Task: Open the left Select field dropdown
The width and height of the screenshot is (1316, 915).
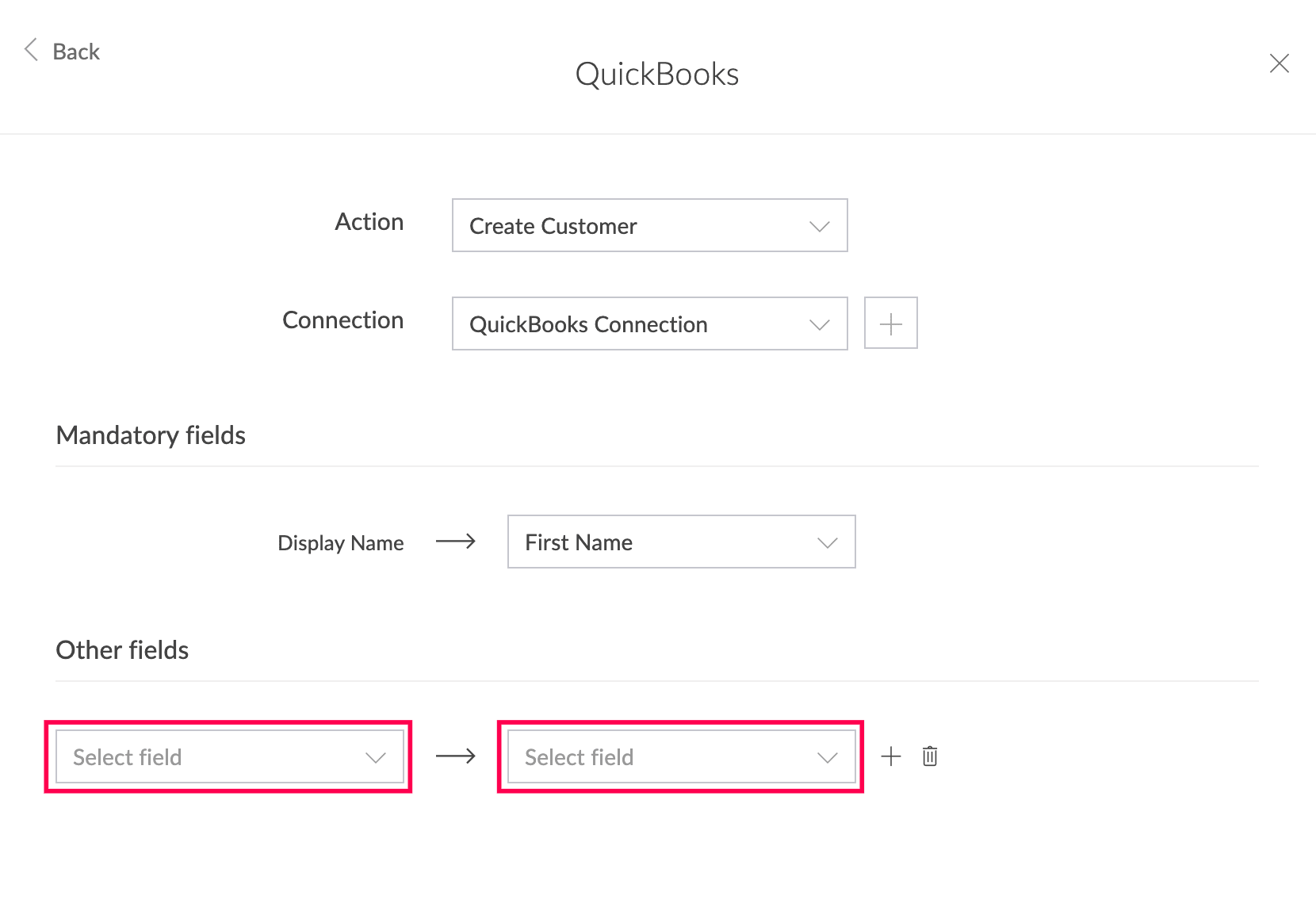Action: tap(230, 756)
